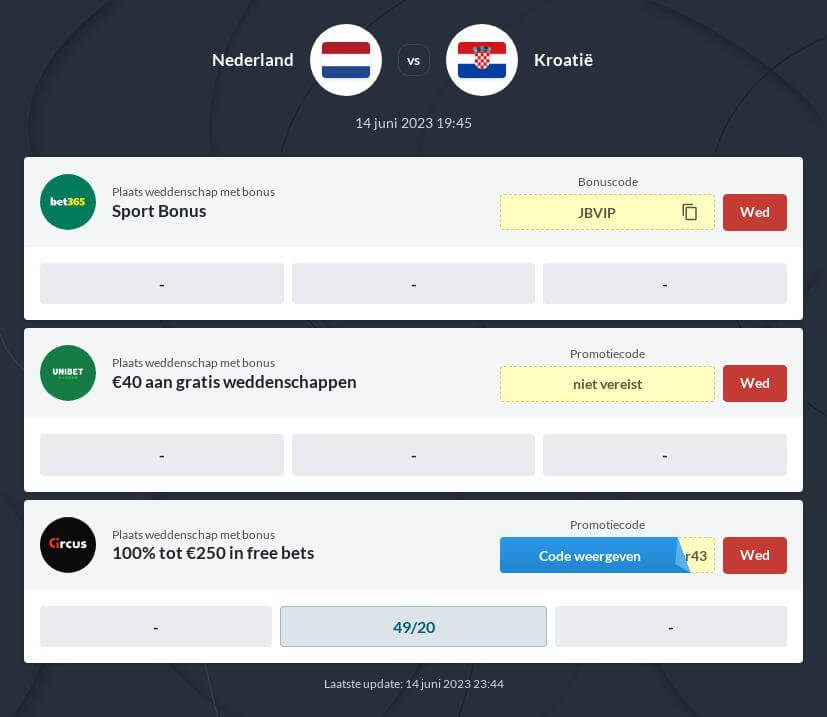The image size is (827, 717).
Task: Click the Wed button for Circus
Action: point(755,555)
